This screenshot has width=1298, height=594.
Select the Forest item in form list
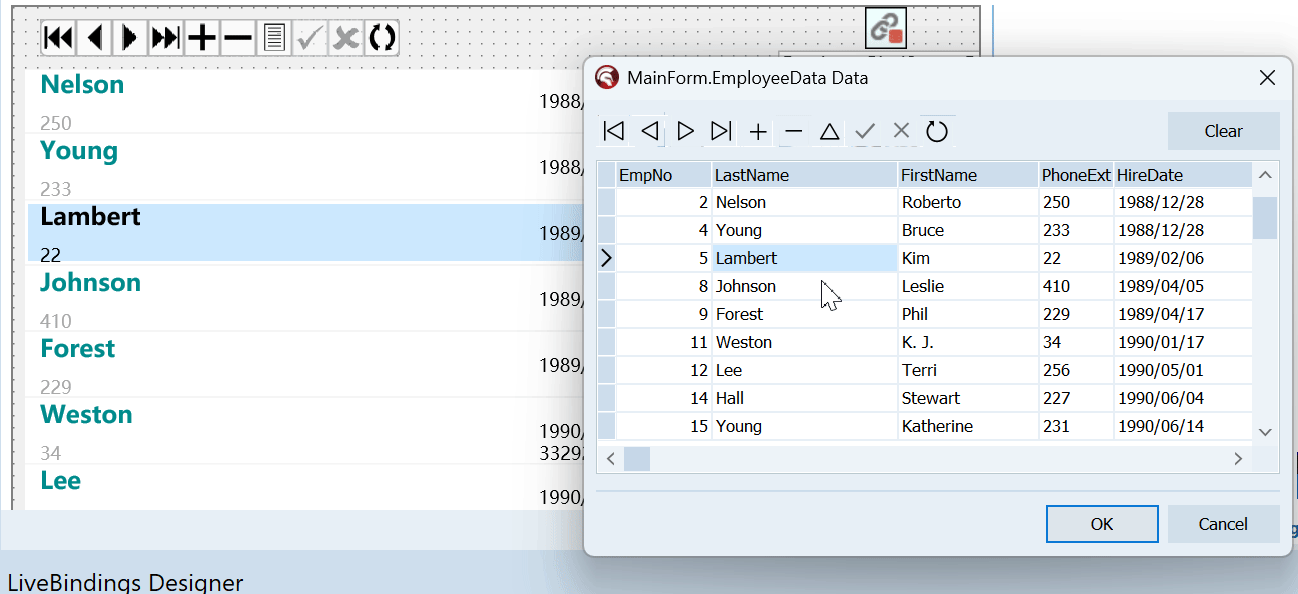305,365
